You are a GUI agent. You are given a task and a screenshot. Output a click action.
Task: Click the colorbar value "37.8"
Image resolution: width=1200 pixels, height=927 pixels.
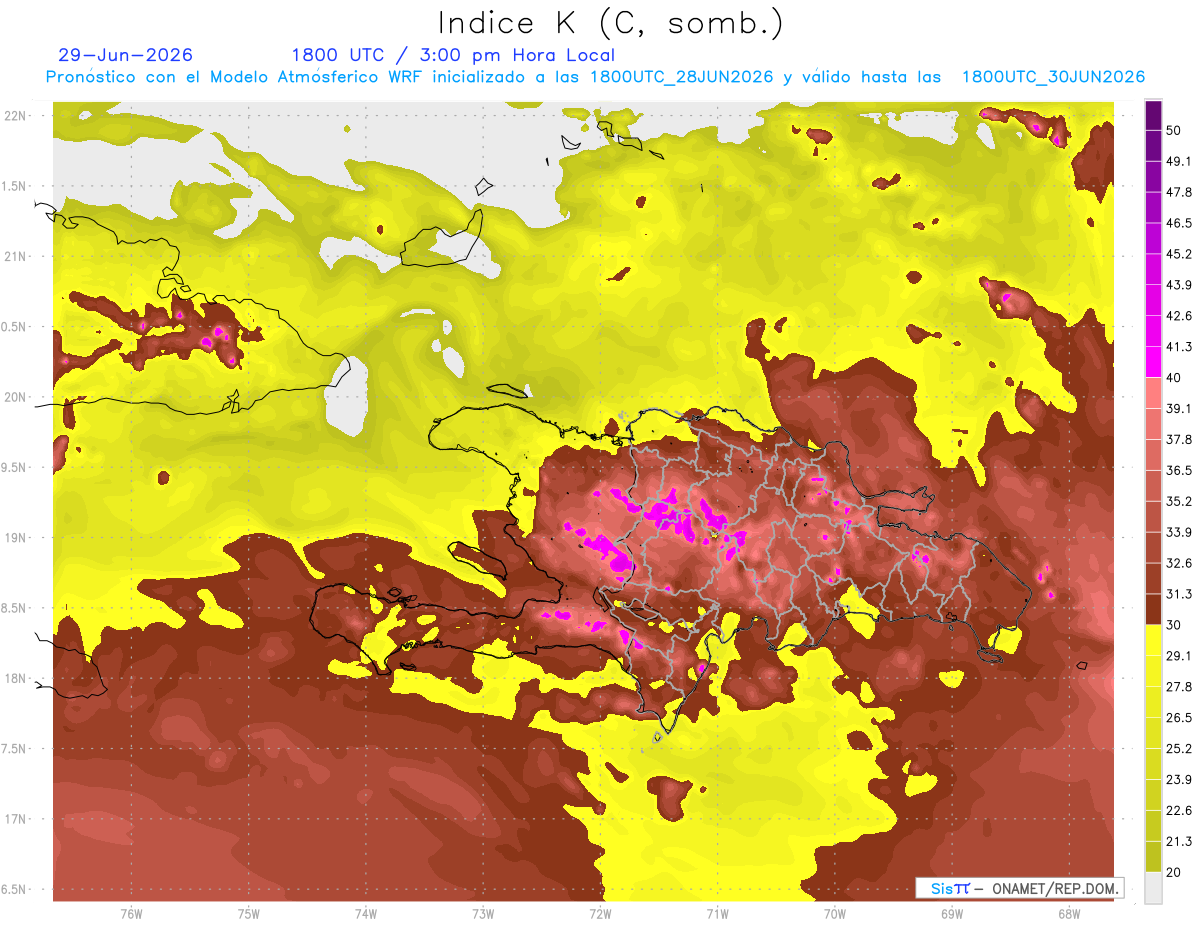1179,439
